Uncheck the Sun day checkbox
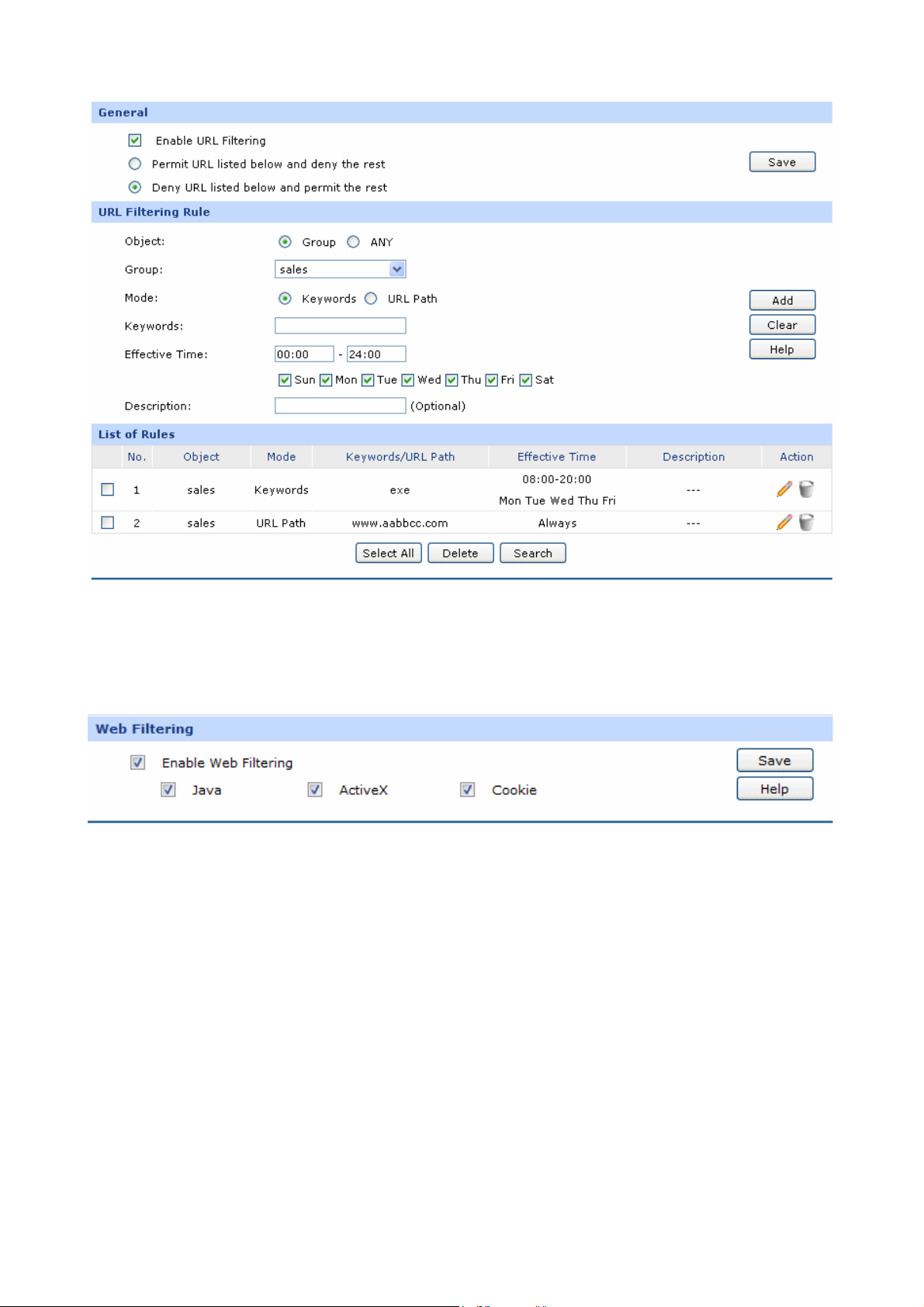 click(285, 380)
